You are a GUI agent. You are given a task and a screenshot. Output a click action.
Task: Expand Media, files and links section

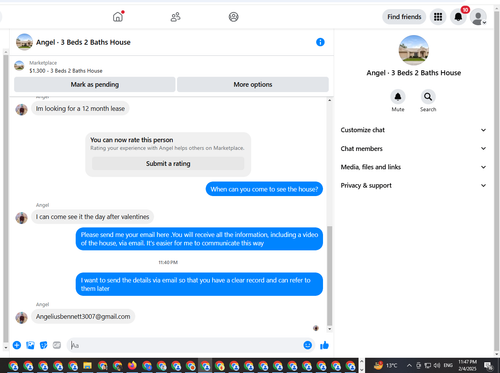[x=413, y=167]
